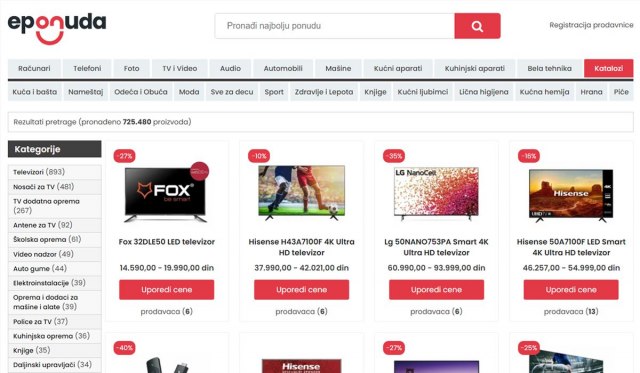This screenshot has width=640, height=373.
Task: Open Hisense 50A7100F LED Smart title link
Action: point(571,247)
